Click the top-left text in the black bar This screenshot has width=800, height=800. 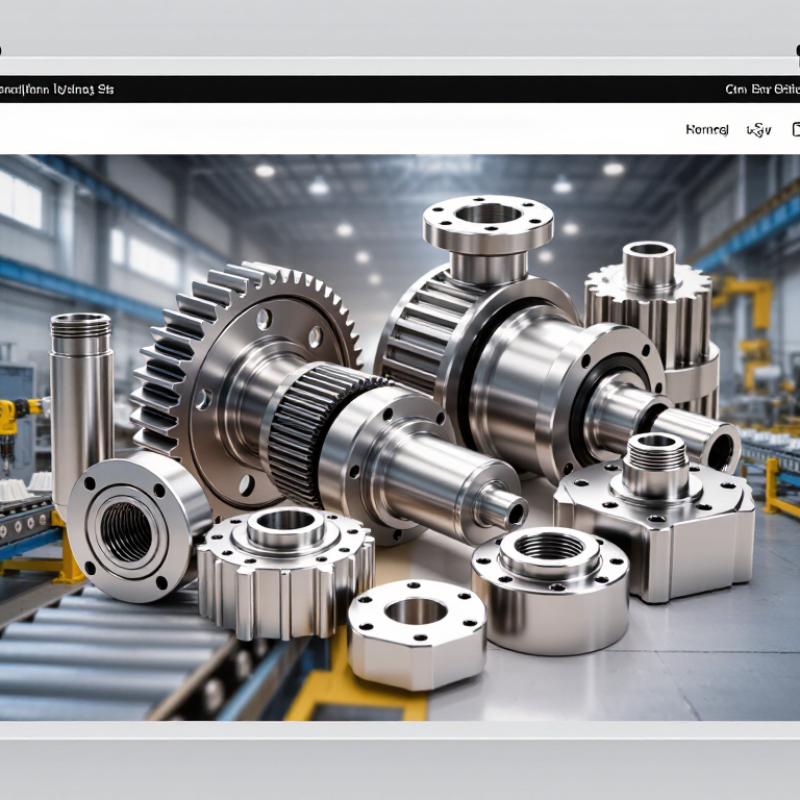[57, 90]
